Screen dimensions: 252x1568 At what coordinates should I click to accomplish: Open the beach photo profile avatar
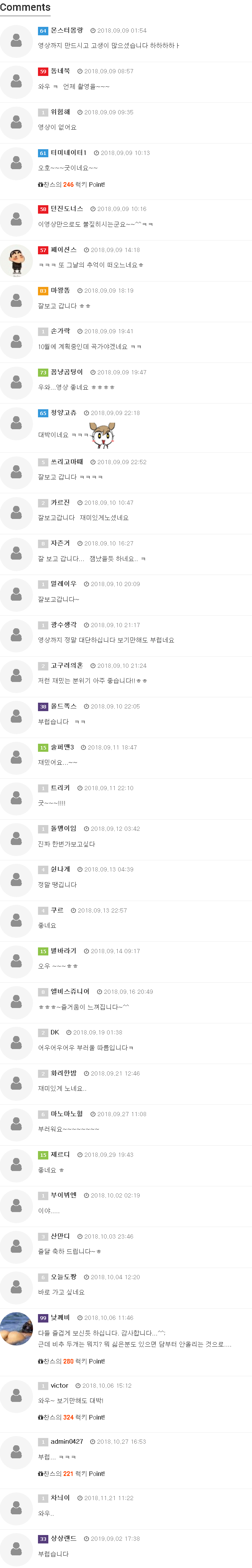16,1328
